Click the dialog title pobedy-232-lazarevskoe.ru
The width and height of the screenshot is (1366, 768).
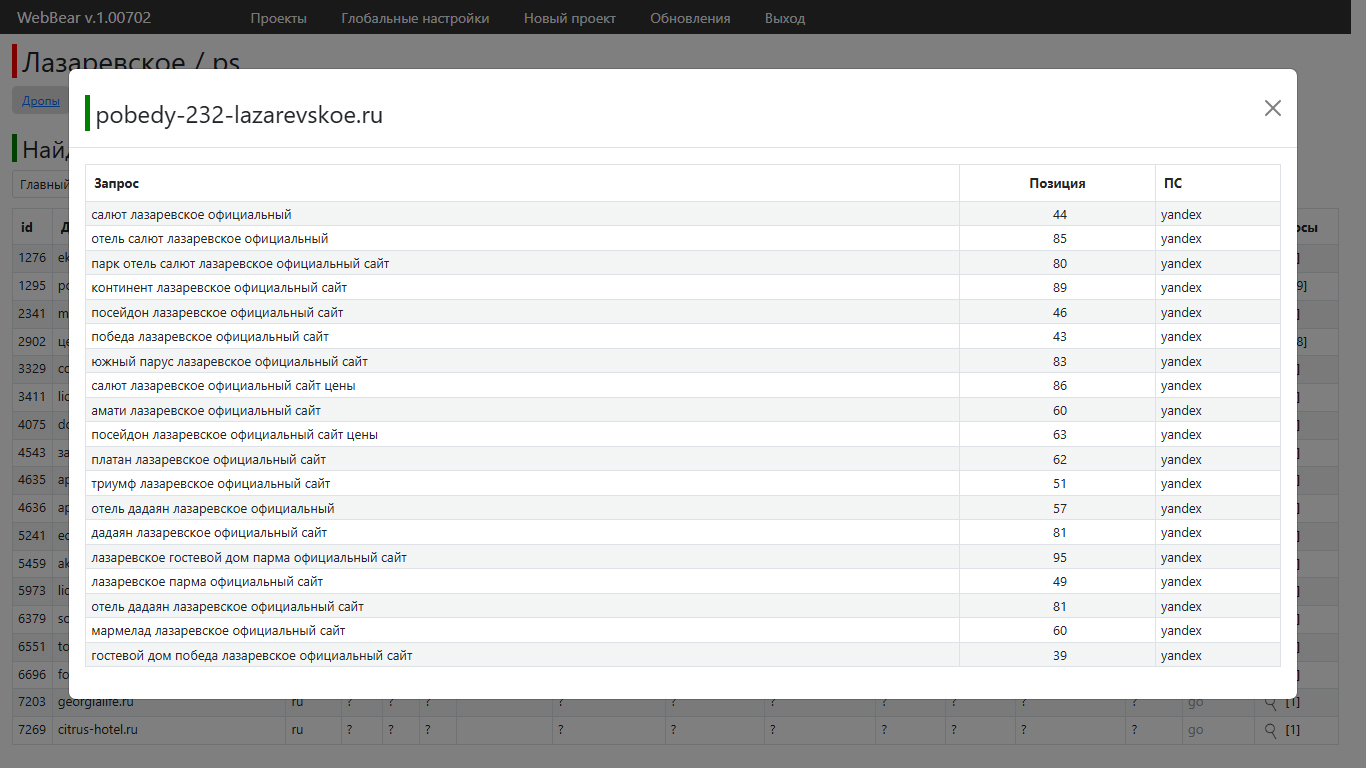pyautogui.click(x=239, y=115)
